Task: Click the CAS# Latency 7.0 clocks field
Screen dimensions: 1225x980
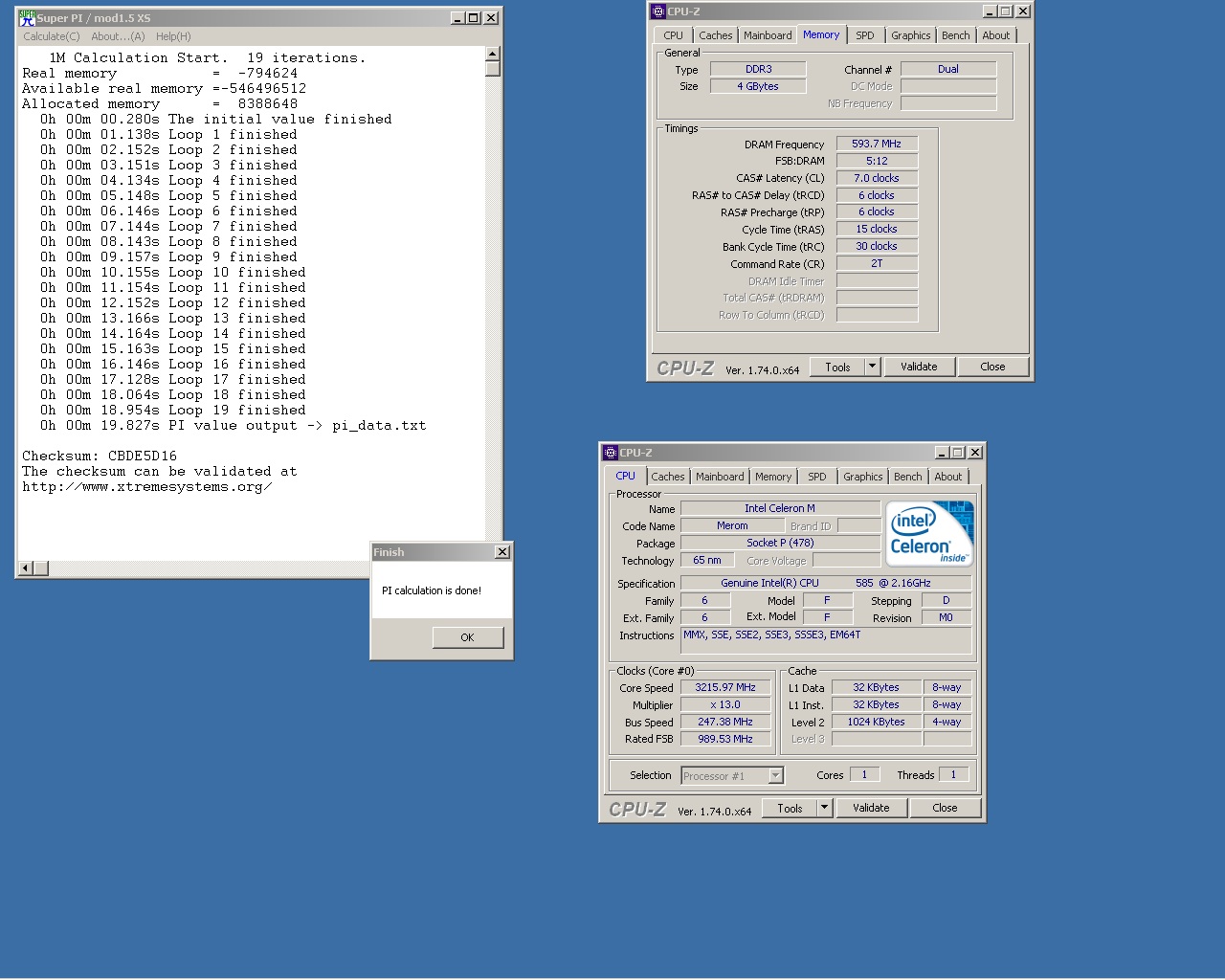Action: click(x=877, y=178)
